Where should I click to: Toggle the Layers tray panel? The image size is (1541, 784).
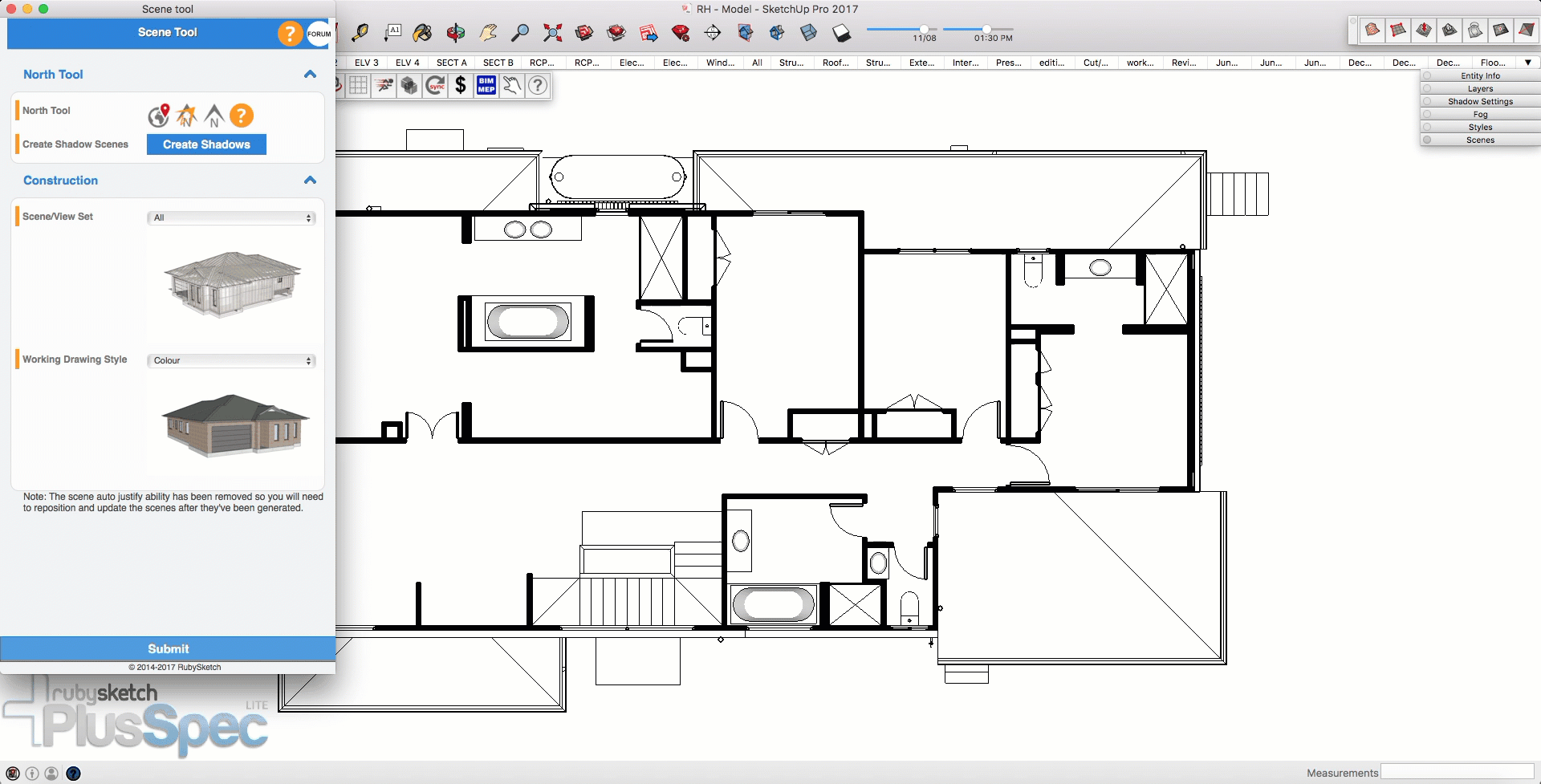[x=1480, y=89]
